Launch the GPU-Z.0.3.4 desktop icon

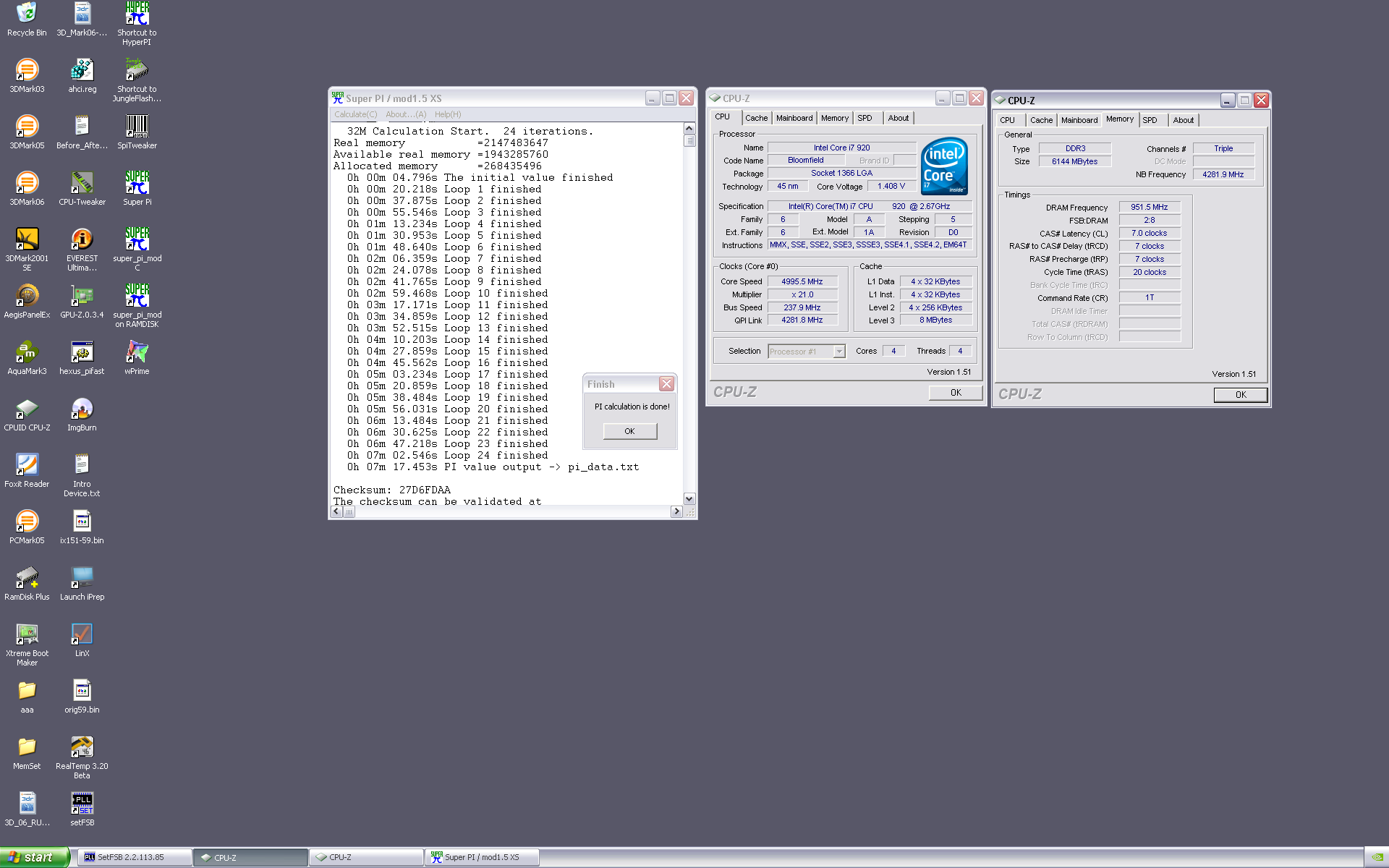(x=82, y=301)
